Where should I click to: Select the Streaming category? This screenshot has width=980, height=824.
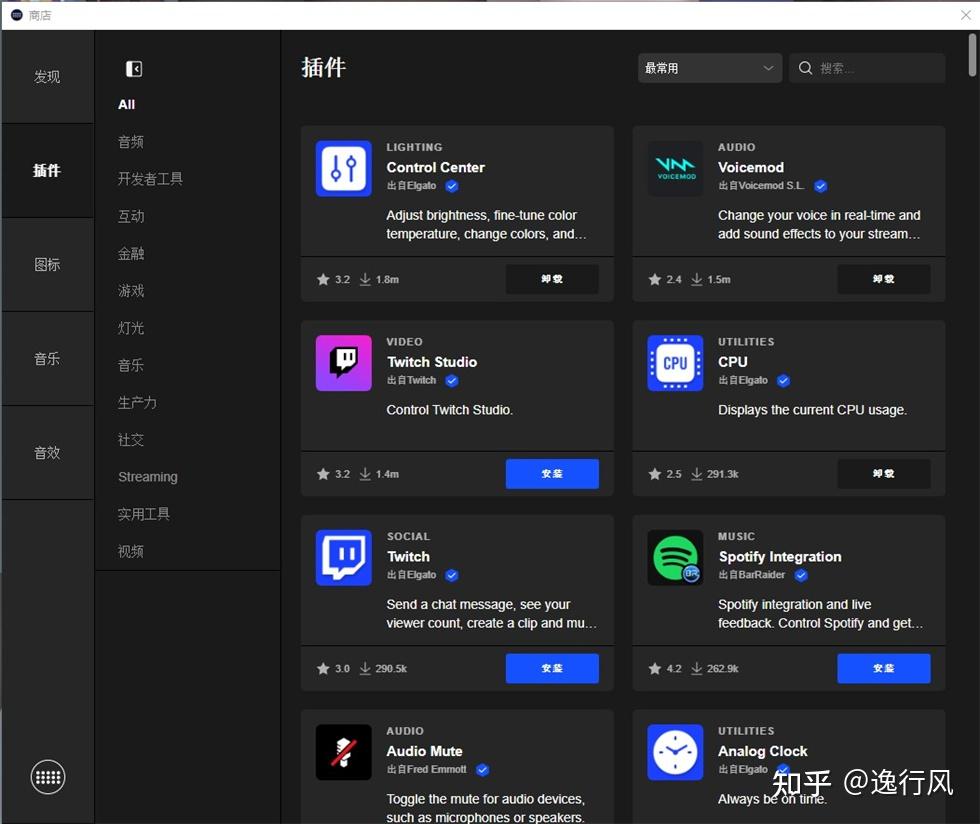[148, 476]
